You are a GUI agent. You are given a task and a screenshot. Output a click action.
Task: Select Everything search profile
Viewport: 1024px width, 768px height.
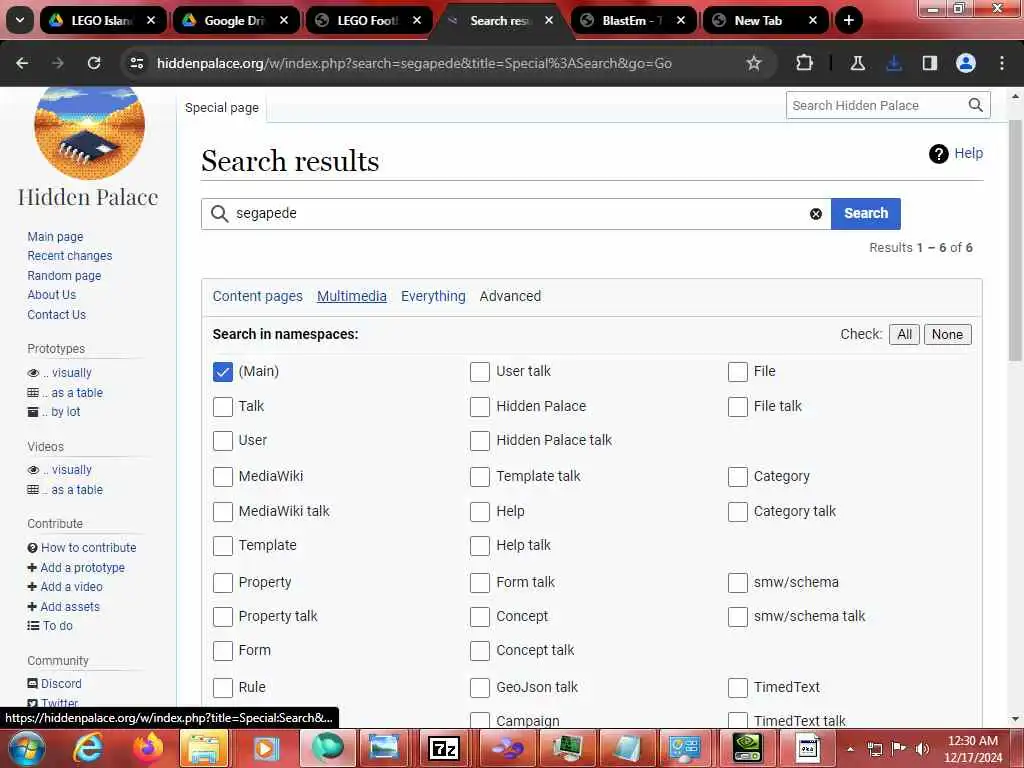click(433, 296)
